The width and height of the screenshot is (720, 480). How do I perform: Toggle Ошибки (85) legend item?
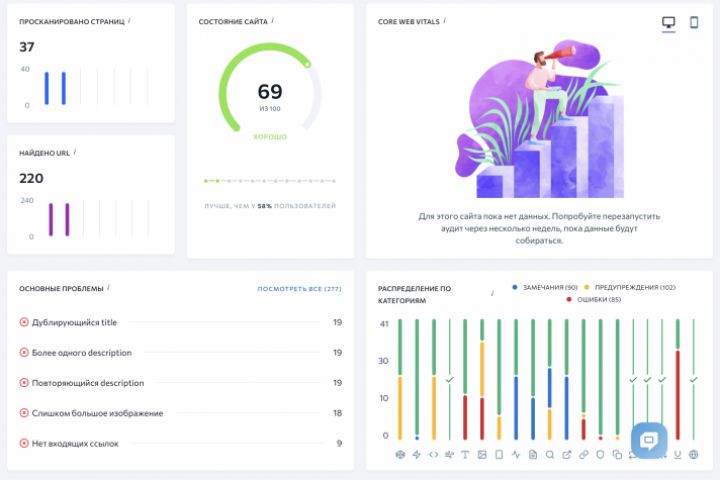[x=594, y=299]
